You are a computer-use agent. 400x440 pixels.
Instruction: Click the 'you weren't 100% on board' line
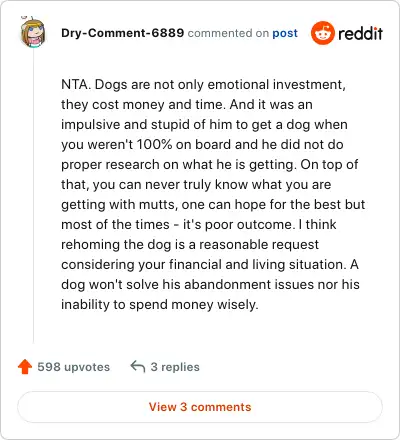[202, 145]
